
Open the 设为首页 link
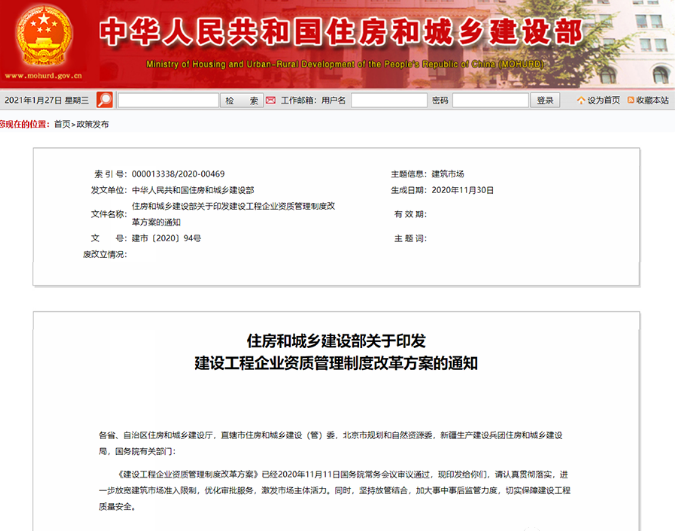(x=603, y=100)
